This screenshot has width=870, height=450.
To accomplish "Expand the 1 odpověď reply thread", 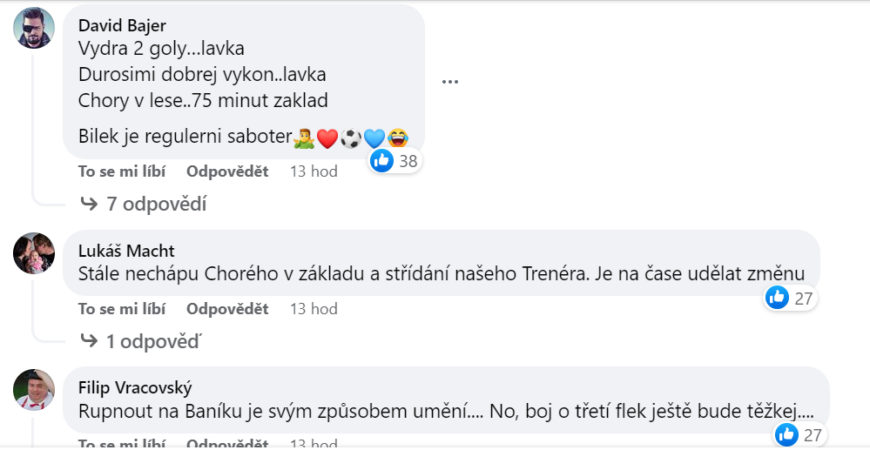I will tap(153, 341).
